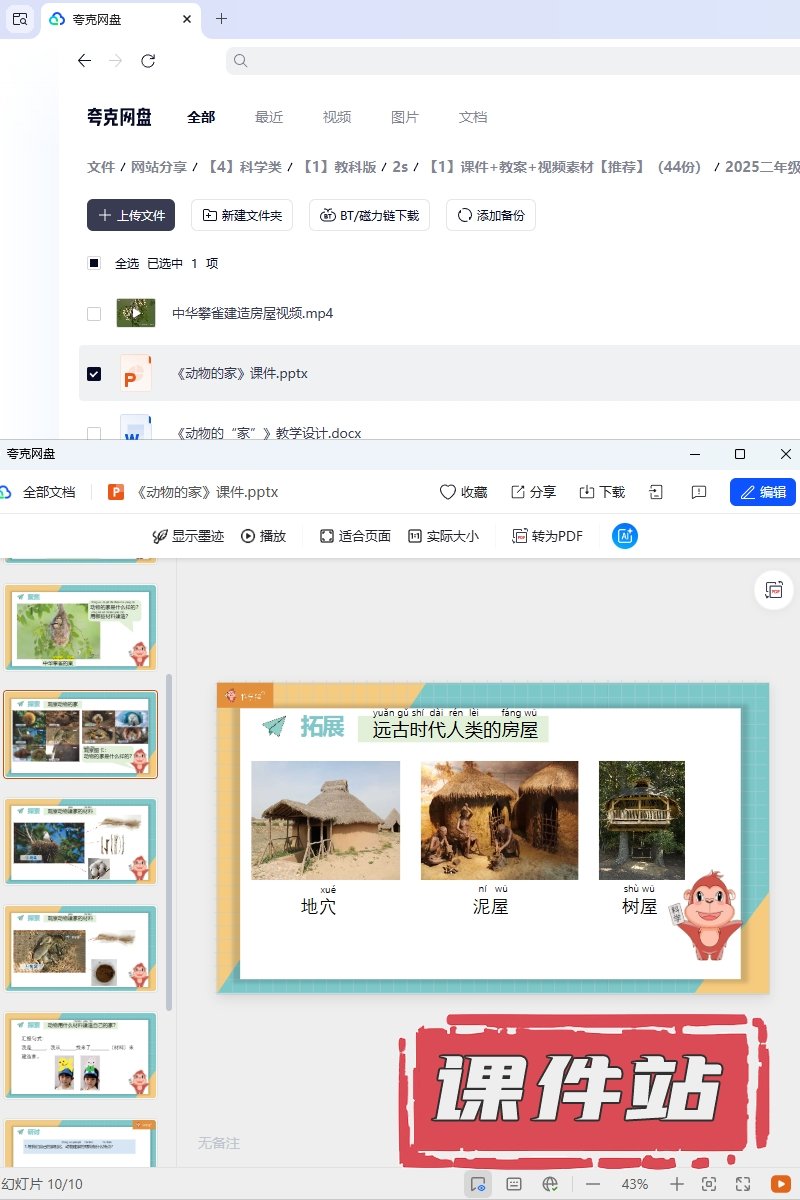
Task: Click the browser address search field
Action: pyautogui.click(x=510, y=61)
